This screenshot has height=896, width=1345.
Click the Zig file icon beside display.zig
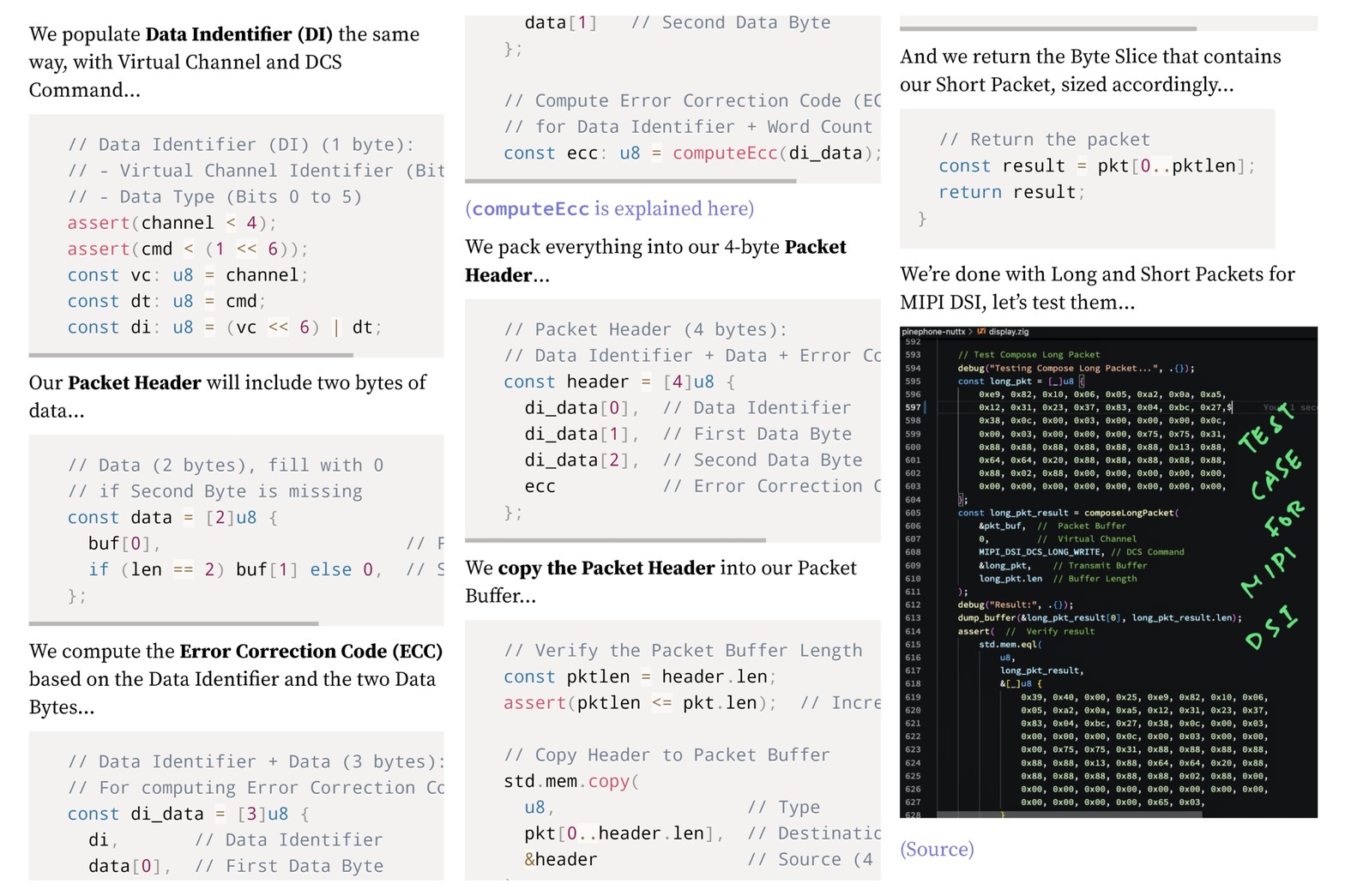[x=981, y=332]
